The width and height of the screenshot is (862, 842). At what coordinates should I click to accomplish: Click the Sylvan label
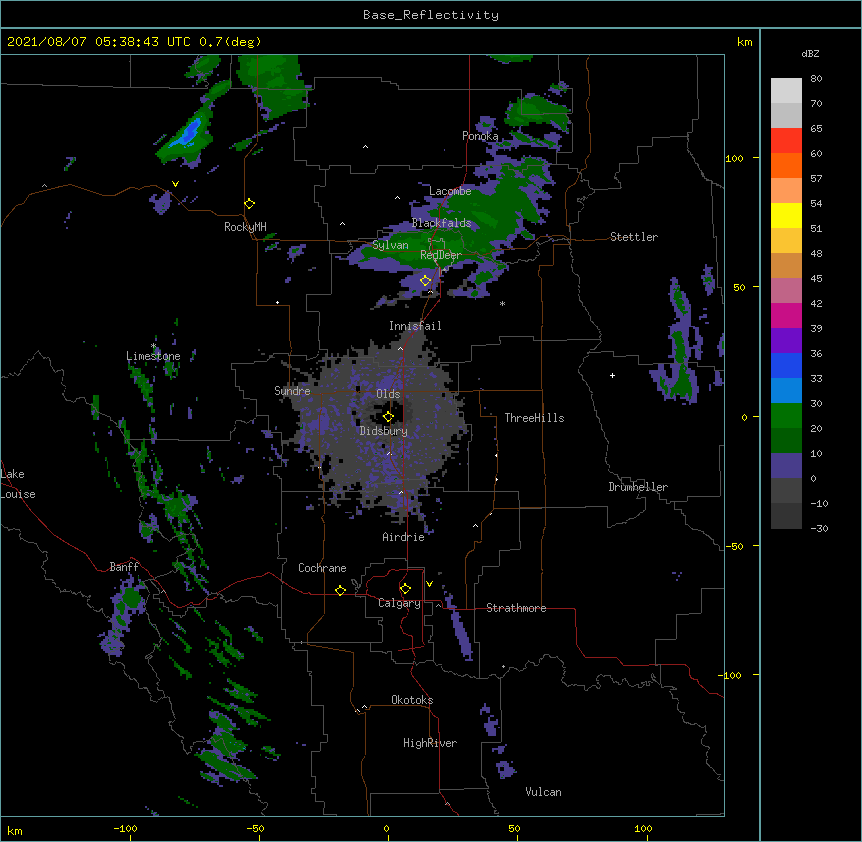click(390, 245)
